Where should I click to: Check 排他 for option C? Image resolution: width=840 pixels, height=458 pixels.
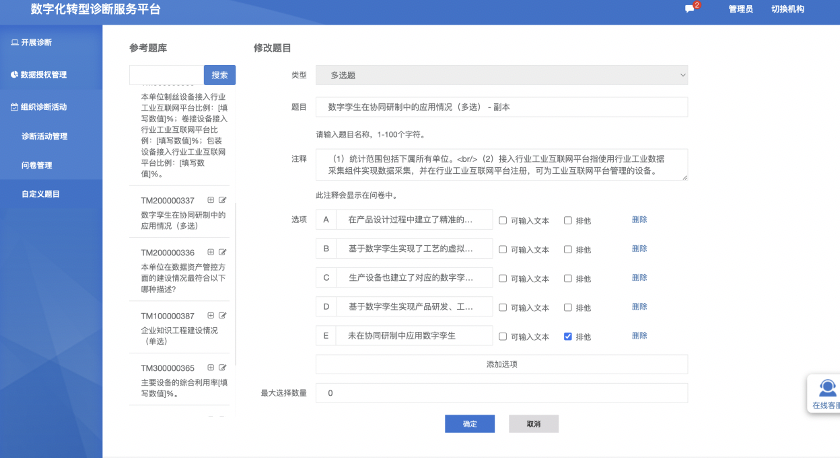pos(568,278)
